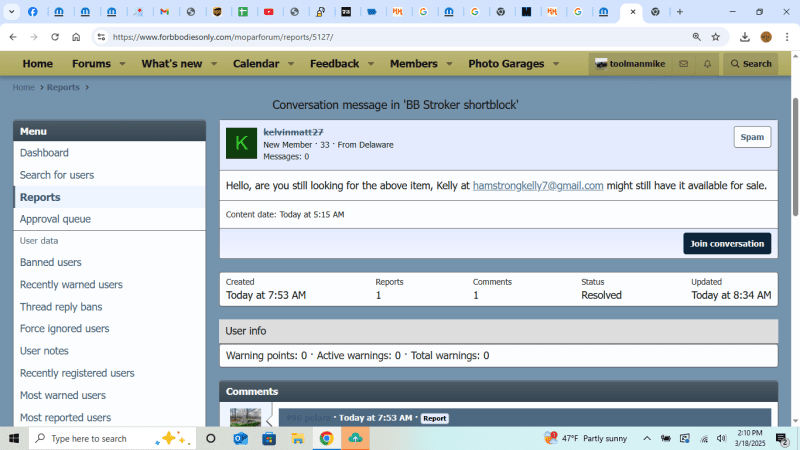Expand the Photo Garages dropdown arrow
The width and height of the screenshot is (800, 450).
point(556,64)
